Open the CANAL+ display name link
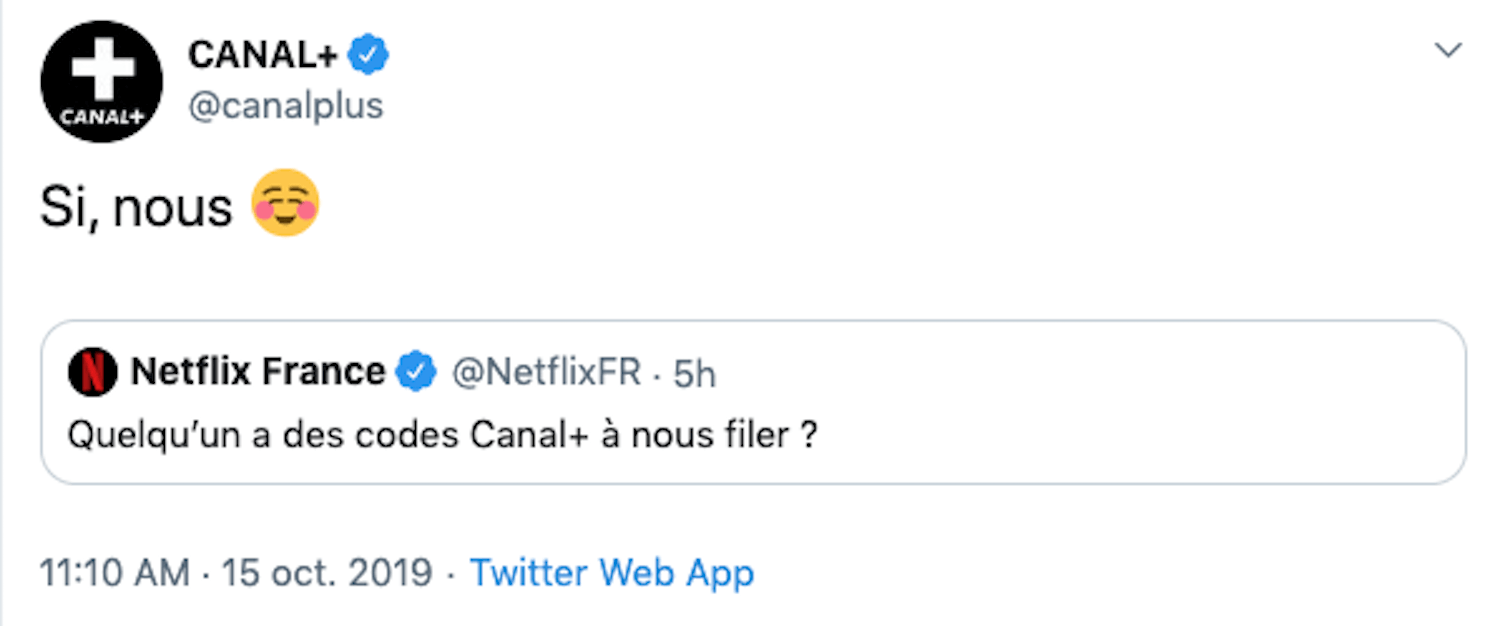Screen dimensions: 1500x626 click(x=263, y=56)
